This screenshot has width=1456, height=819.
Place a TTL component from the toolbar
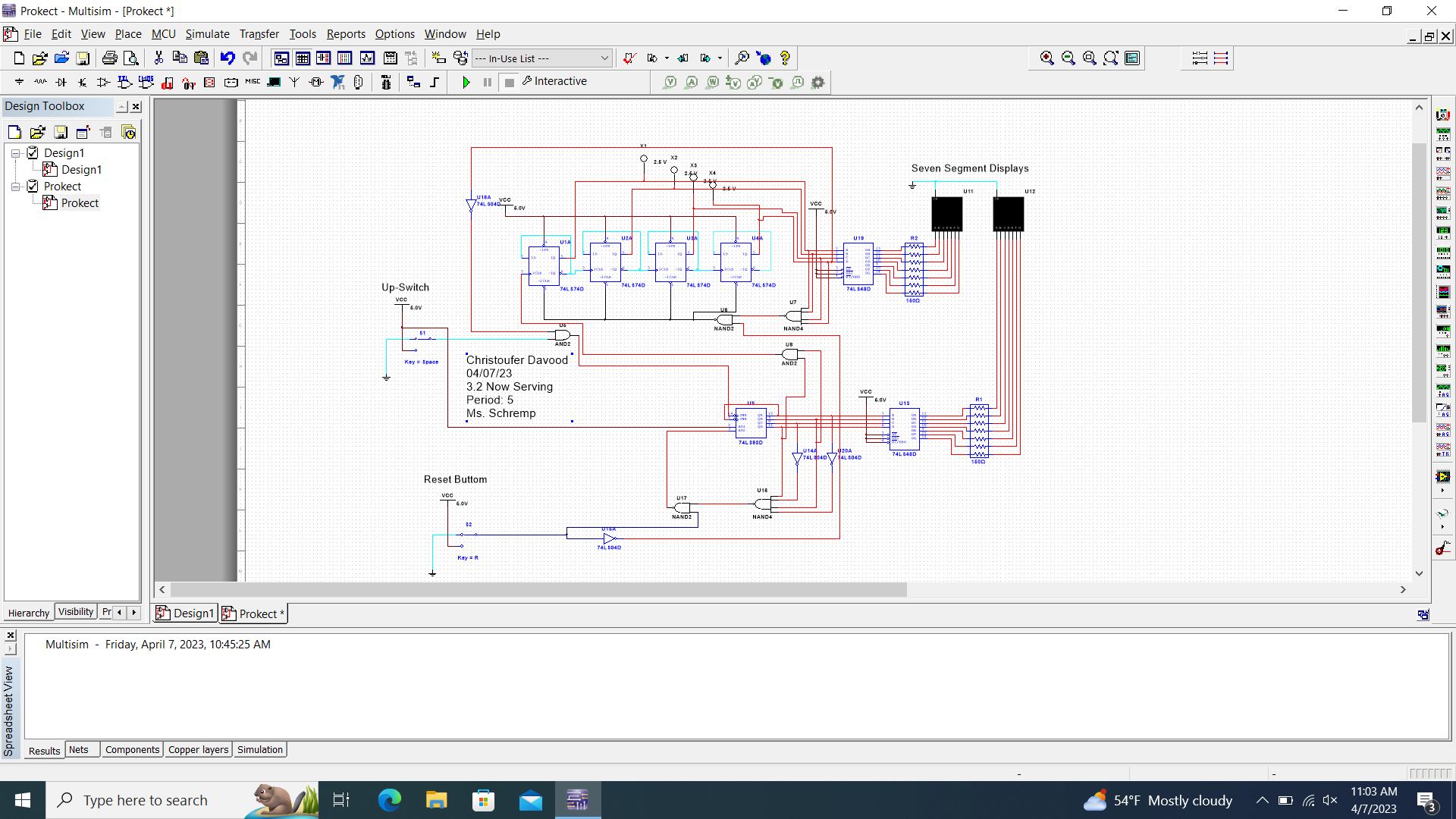(x=124, y=82)
